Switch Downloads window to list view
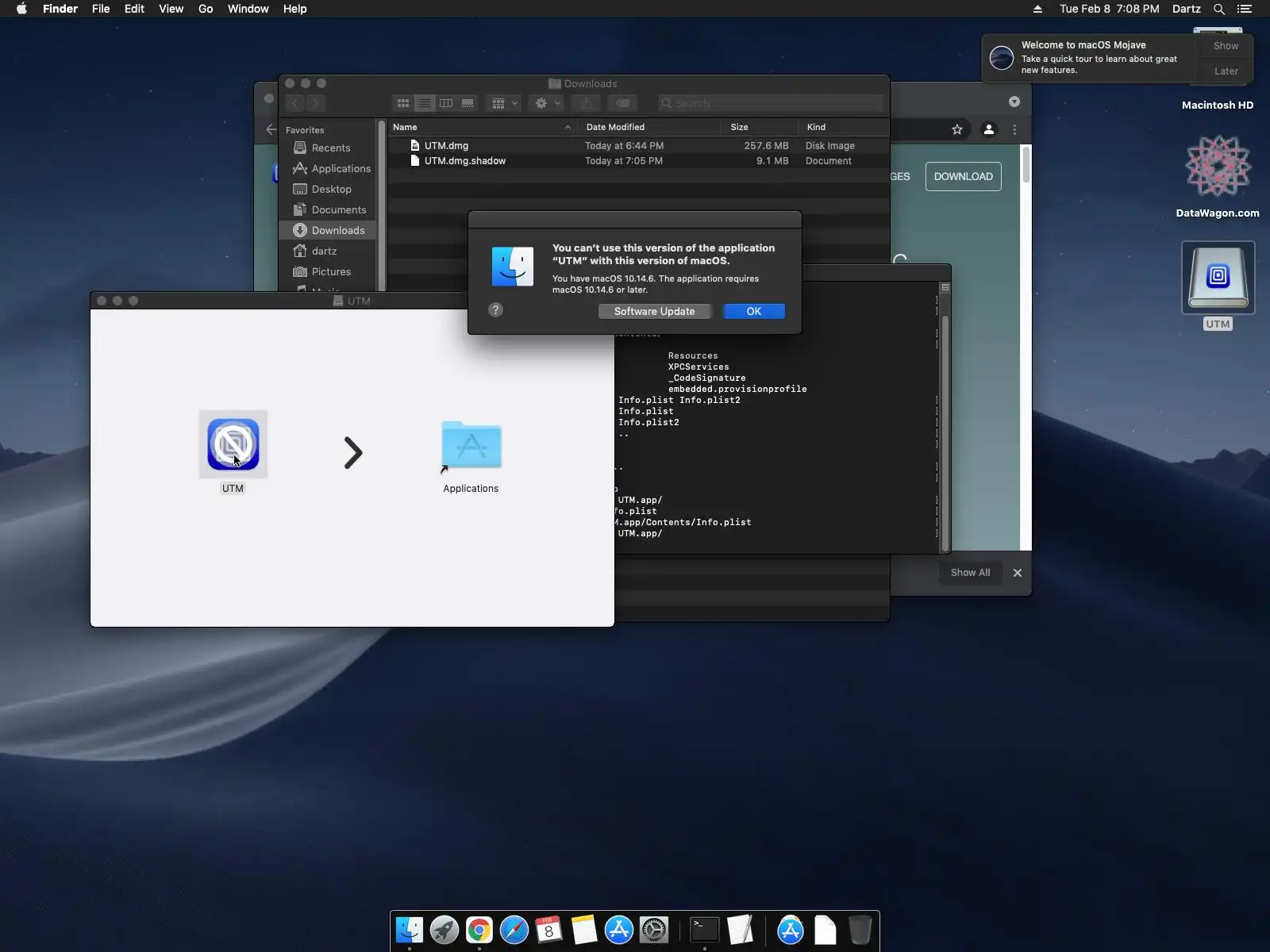This screenshot has width=1270, height=952. coord(425,103)
